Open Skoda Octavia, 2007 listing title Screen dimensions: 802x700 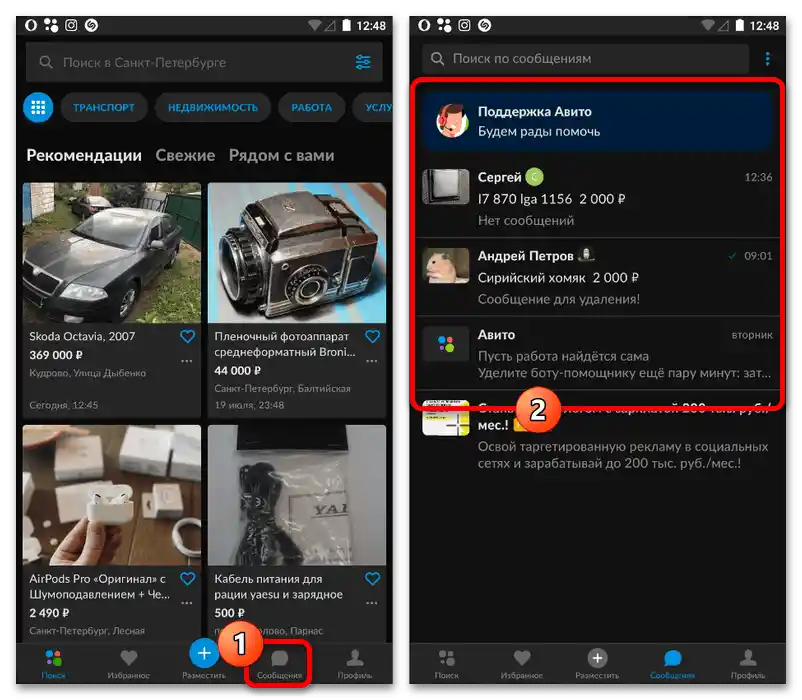82,336
